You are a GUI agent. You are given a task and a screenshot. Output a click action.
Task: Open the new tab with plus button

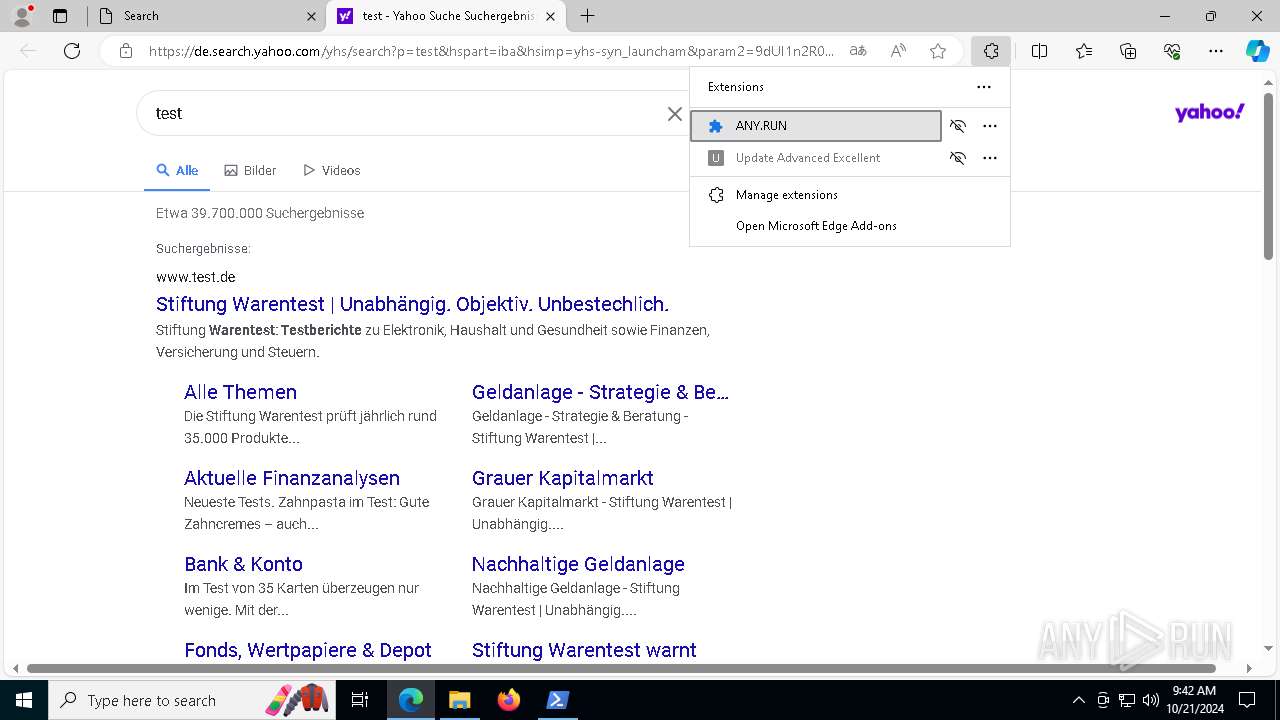[588, 16]
